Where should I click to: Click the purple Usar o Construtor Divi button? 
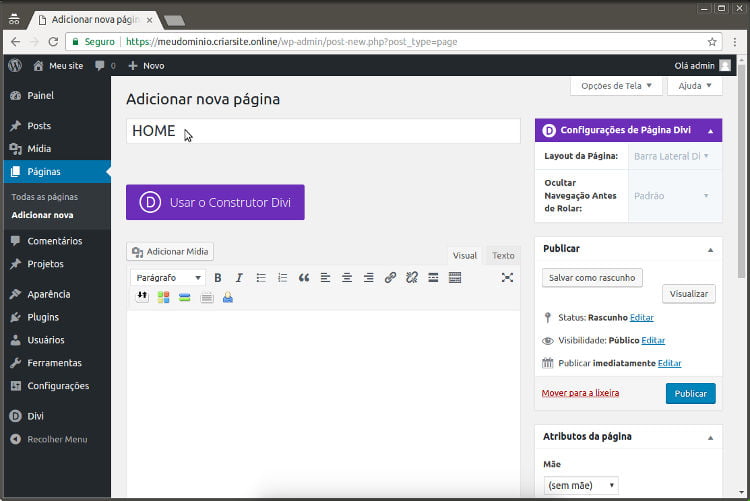click(x=215, y=202)
